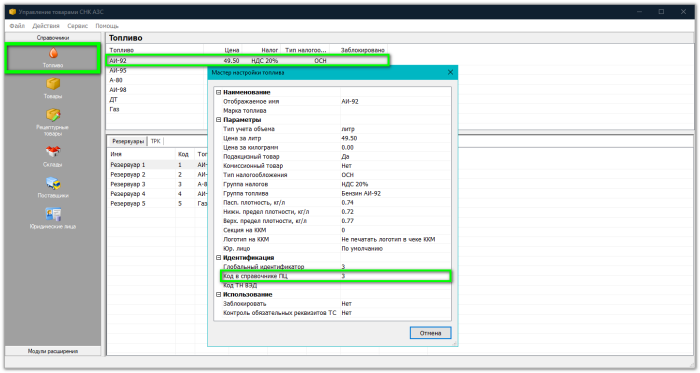Viewport: 700px width, 373px height.
Task: Collapse the Наименование section
Action: [219, 92]
